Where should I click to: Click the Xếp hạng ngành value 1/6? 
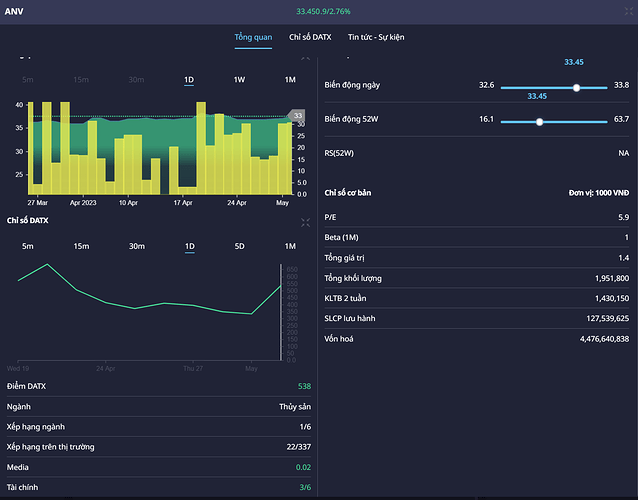(x=305, y=427)
